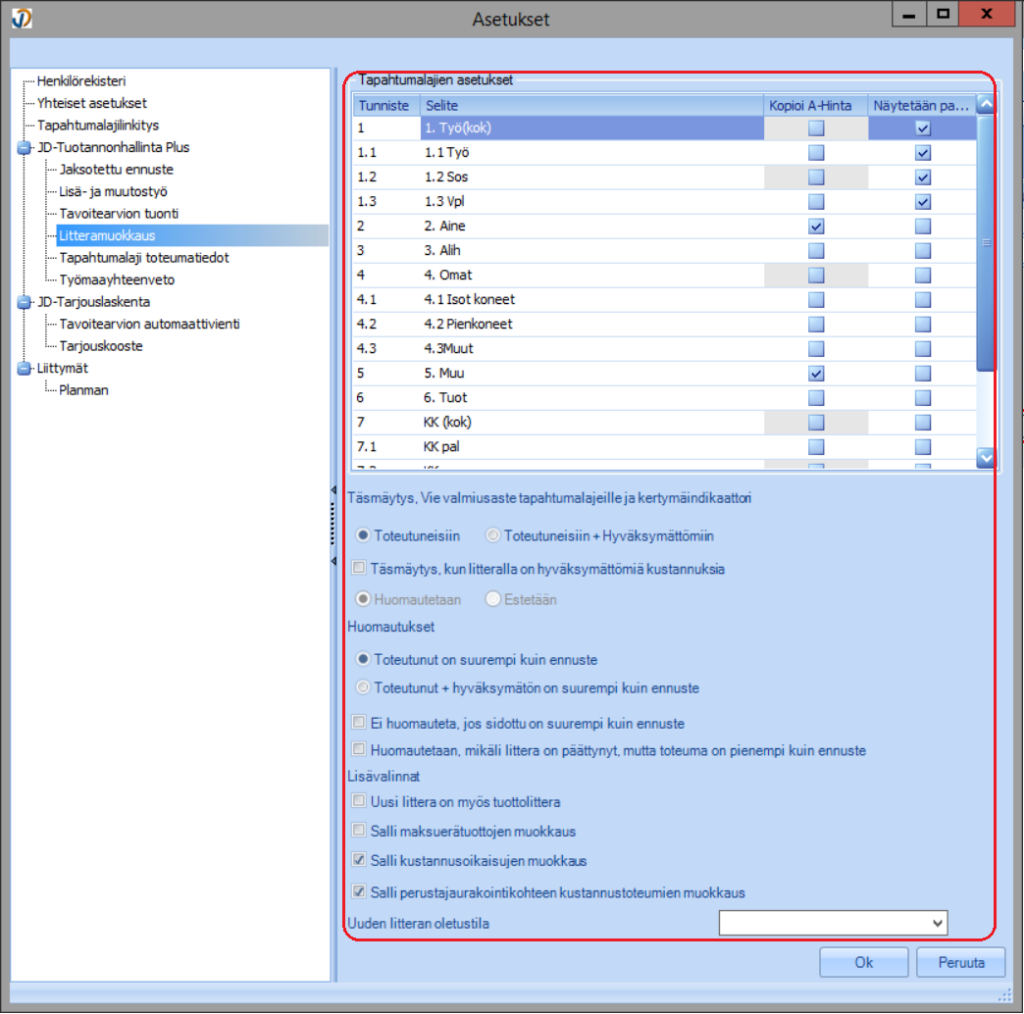Collapse the Liittymät tree node
Image resolution: width=1024 pixels, height=1014 pixels.
pos(23,368)
